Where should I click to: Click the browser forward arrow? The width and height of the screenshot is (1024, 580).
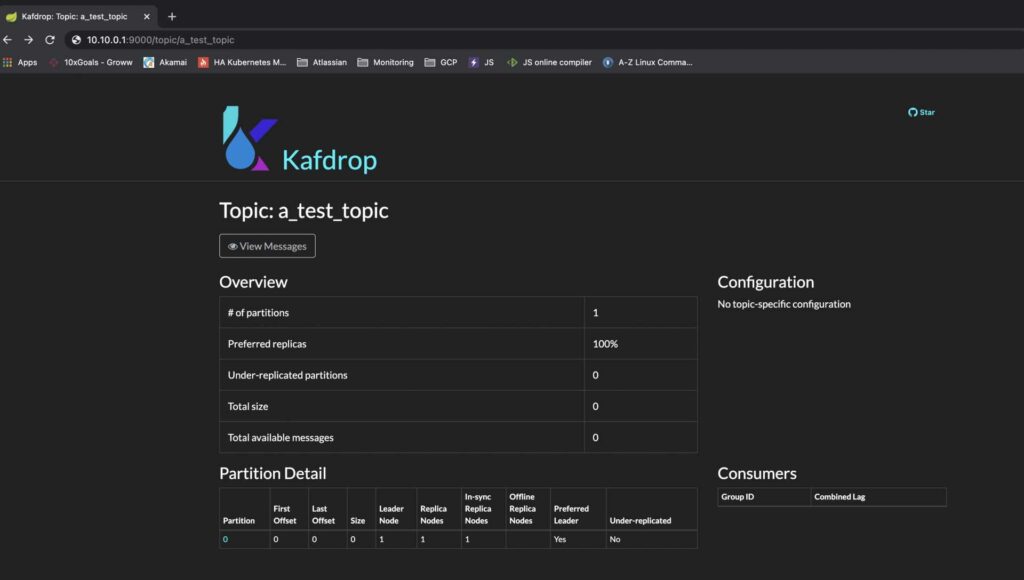[x=29, y=40]
